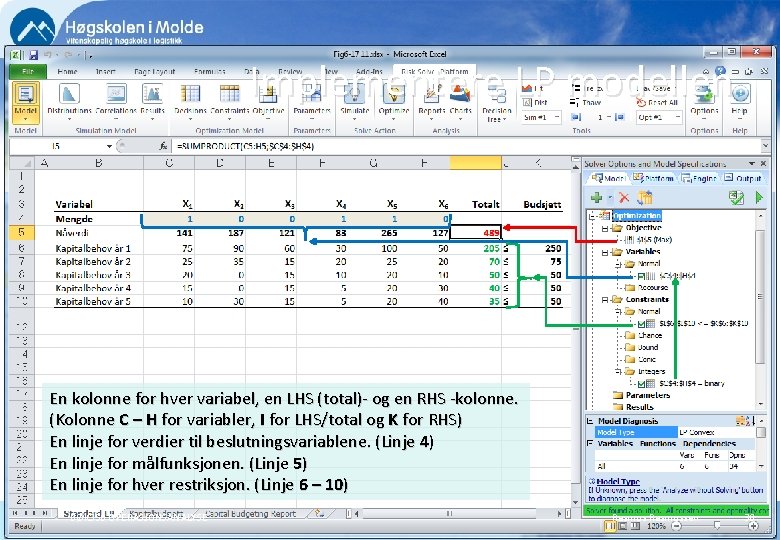Switch to the Formulas ribbon tab
Screen dimensions: 780x540
click(209, 72)
